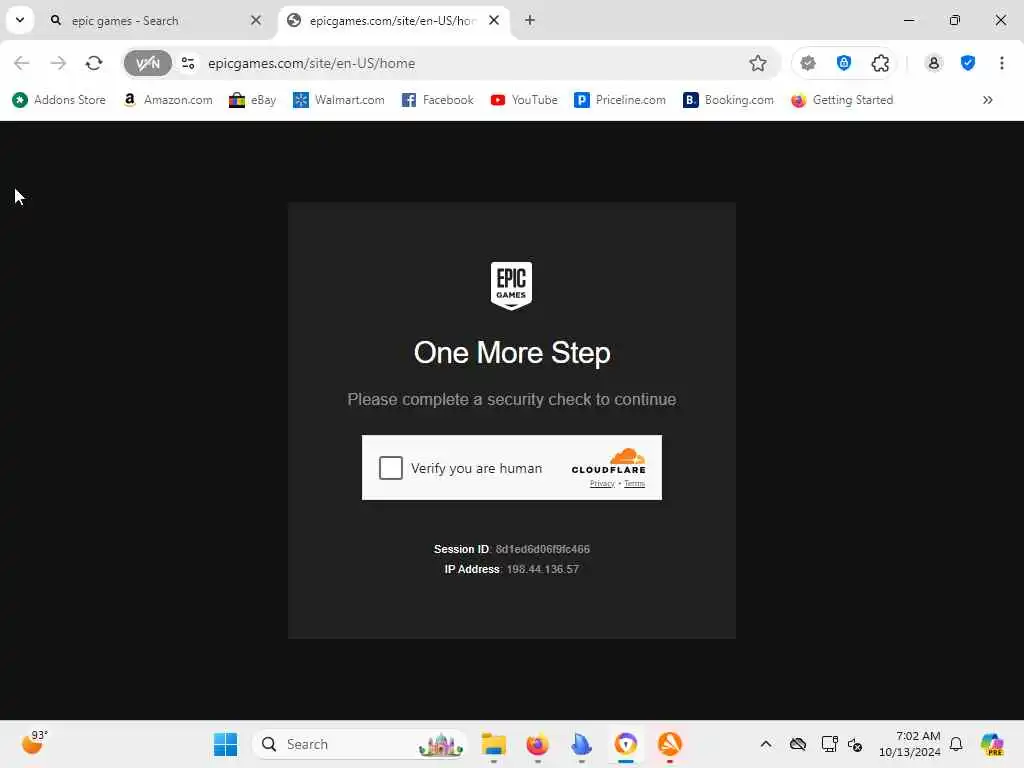This screenshot has width=1024, height=768.
Task: Open the Extensions puzzle icon
Action: (x=880, y=63)
